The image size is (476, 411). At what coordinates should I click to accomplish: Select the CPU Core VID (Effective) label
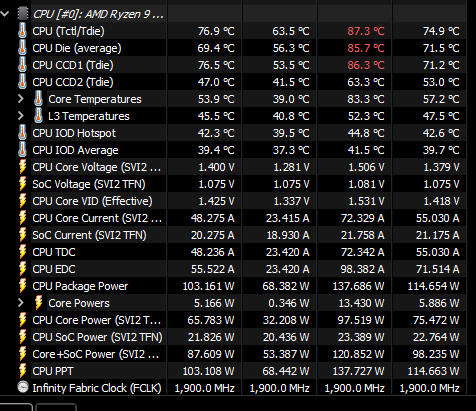92,201
